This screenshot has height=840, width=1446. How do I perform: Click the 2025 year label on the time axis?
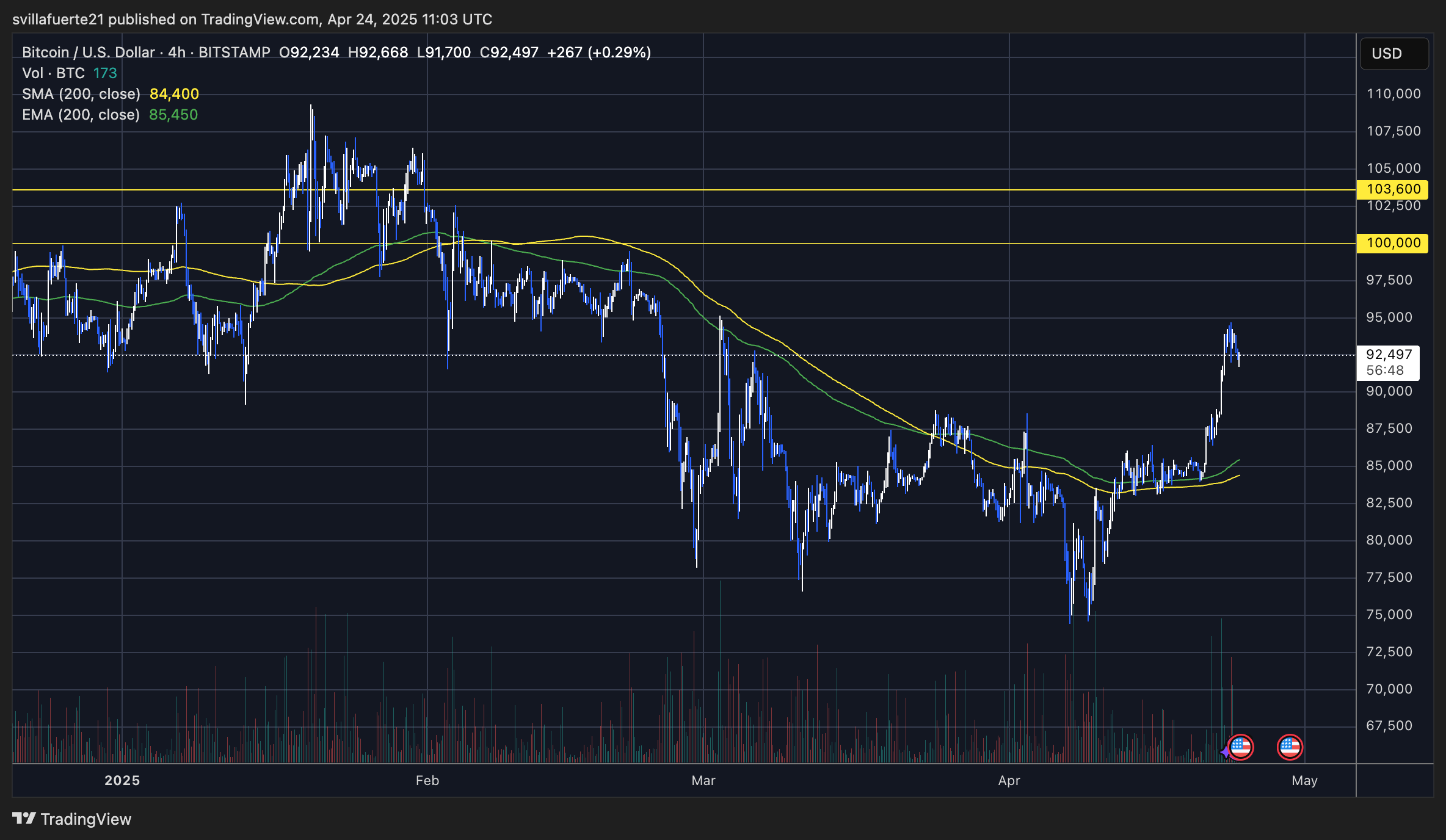click(122, 780)
